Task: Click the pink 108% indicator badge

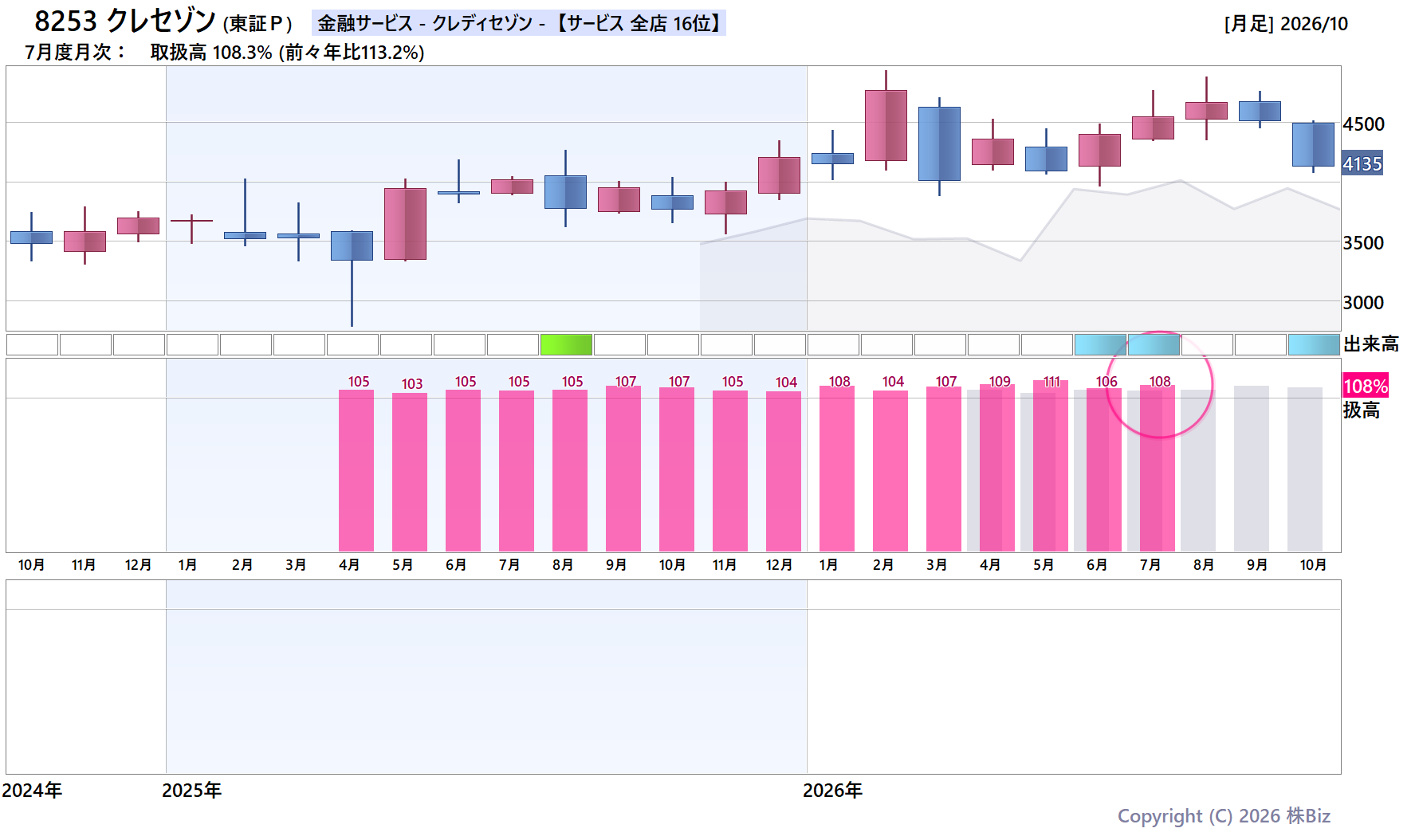Action: [x=1366, y=387]
